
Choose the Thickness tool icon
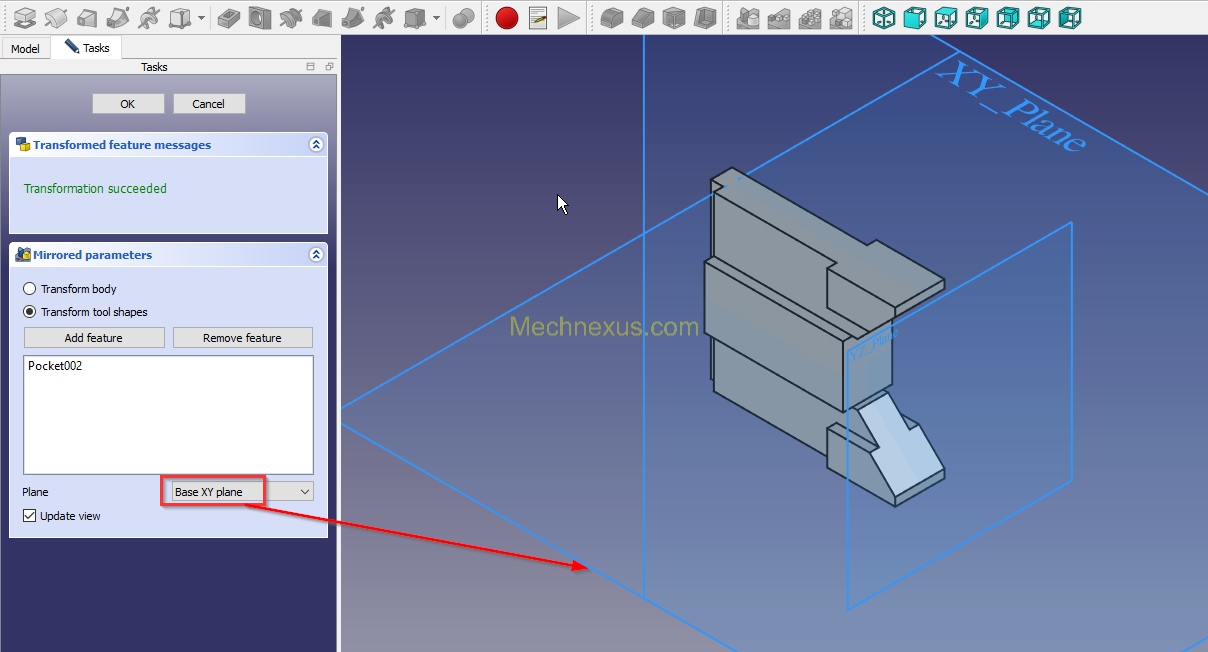tap(705, 17)
